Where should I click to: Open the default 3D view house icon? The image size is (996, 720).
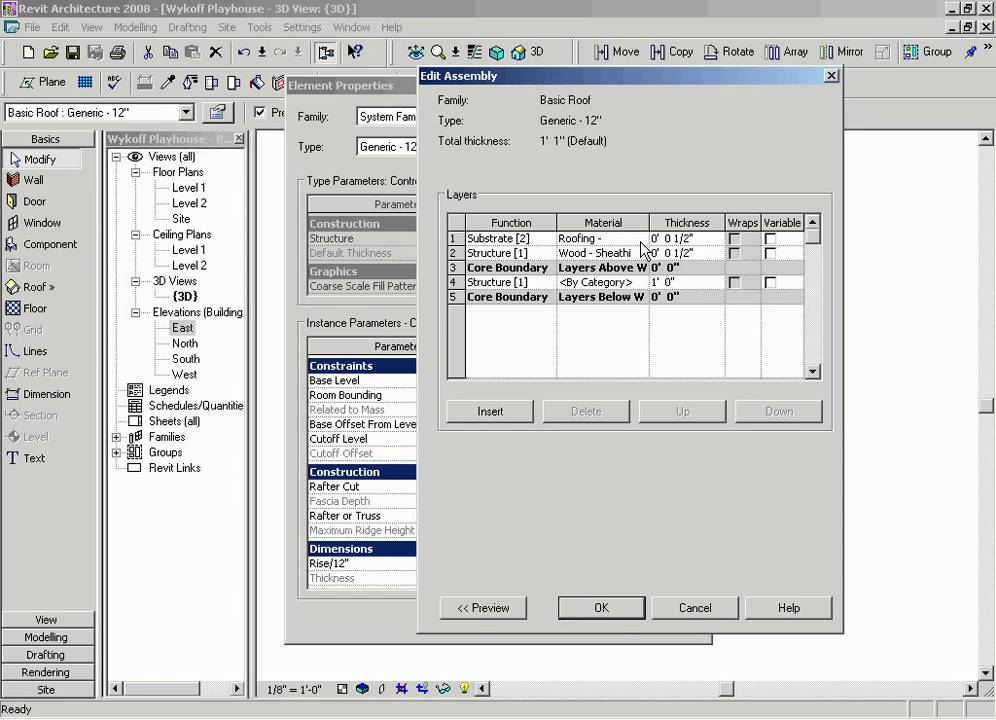click(x=518, y=52)
